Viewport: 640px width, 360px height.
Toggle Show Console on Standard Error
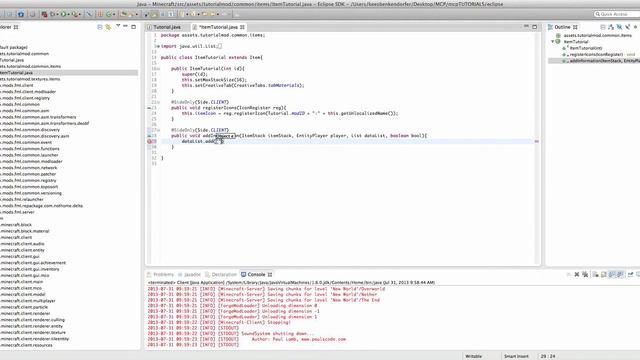click(x=620, y=274)
